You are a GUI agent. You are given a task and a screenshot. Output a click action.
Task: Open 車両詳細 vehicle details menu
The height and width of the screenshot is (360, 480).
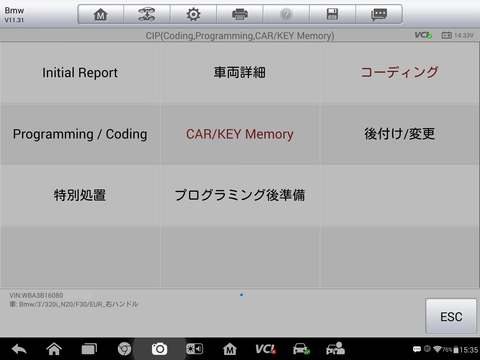[x=240, y=73]
